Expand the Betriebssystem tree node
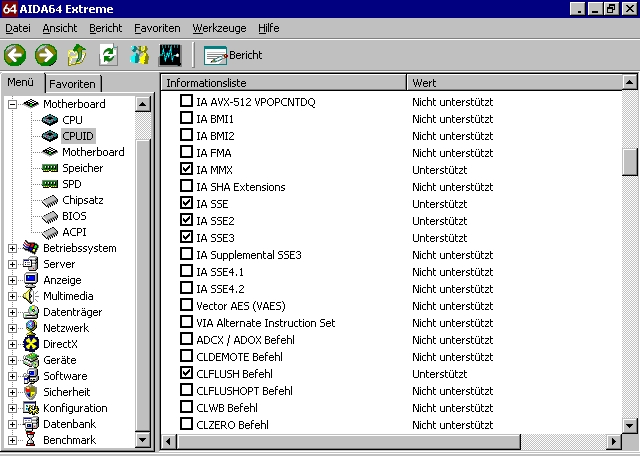The image size is (640, 456). tap(12, 248)
